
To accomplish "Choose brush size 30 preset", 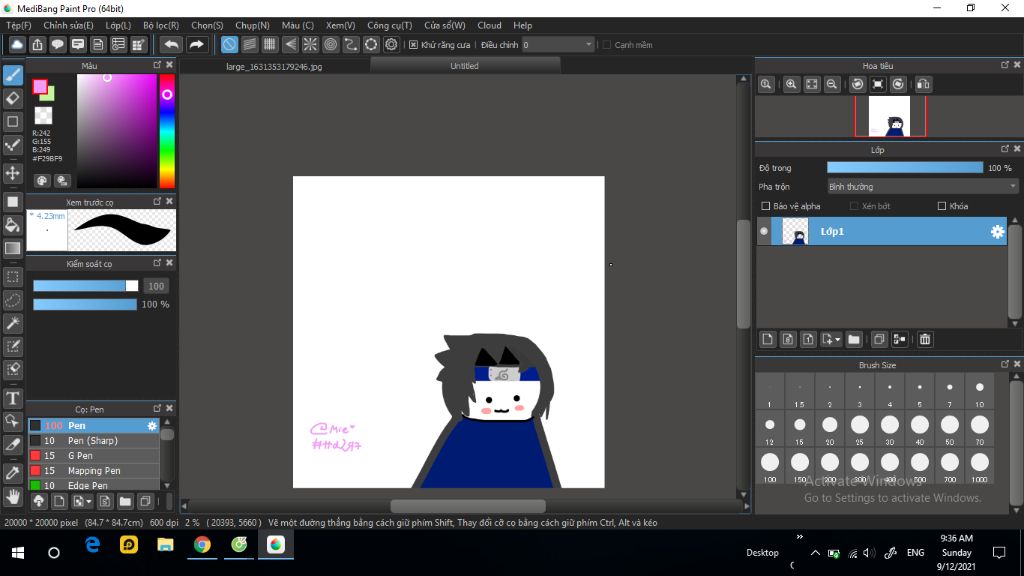I will [x=889, y=429].
